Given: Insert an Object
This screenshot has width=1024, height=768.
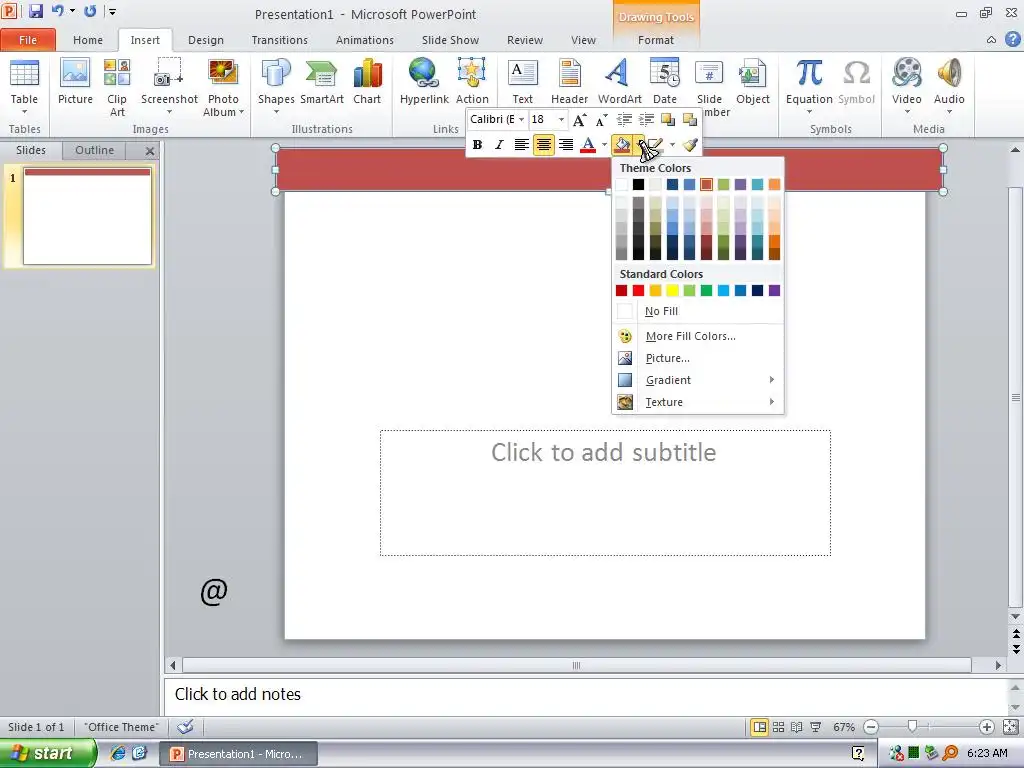Looking at the screenshot, I should pyautogui.click(x=753, y=82).
